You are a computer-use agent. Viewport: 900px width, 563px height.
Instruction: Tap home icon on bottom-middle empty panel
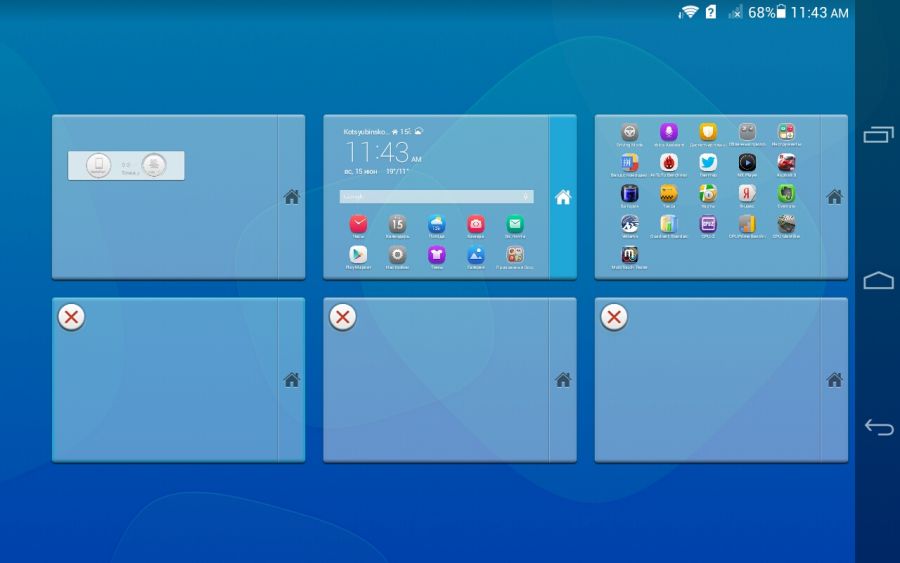(563, 380)
